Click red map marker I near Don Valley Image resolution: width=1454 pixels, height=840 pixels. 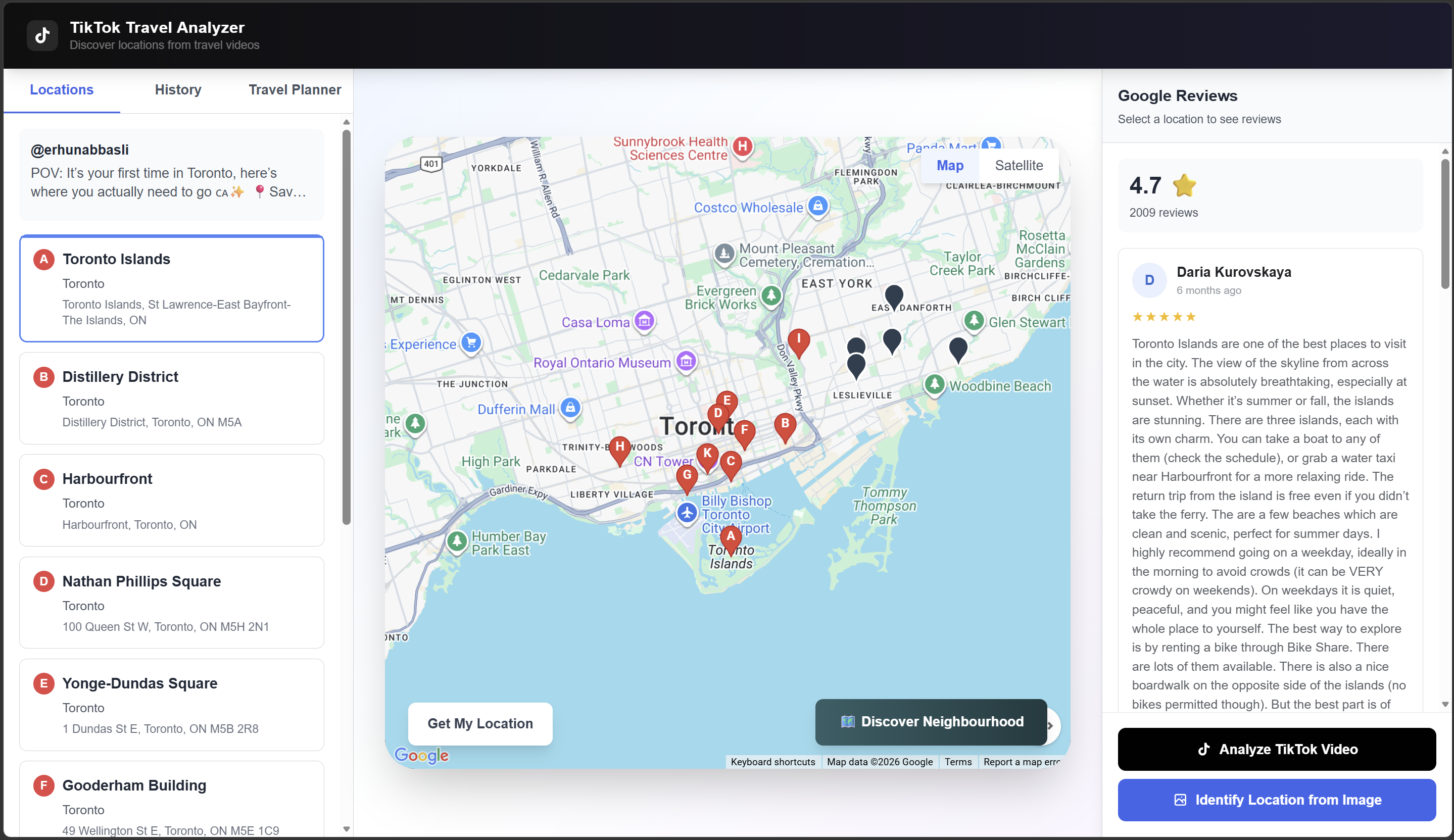[799, 340]
